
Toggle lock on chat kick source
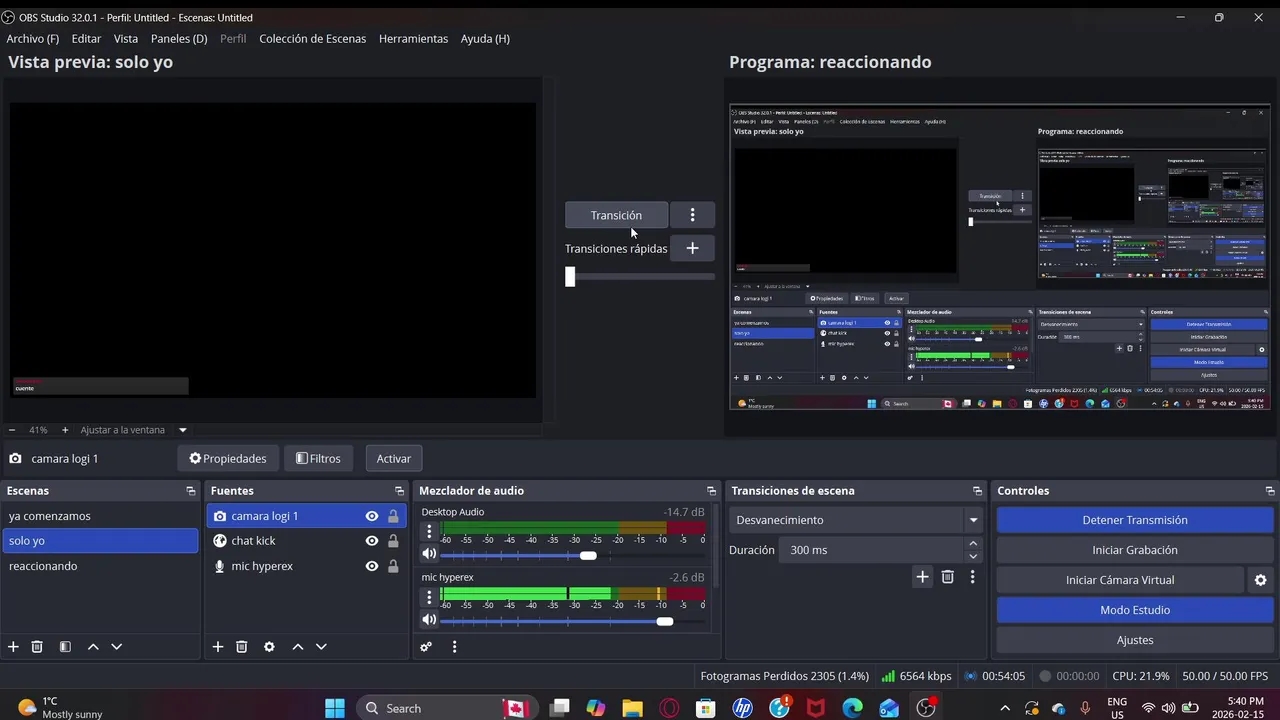click(393, 541)
